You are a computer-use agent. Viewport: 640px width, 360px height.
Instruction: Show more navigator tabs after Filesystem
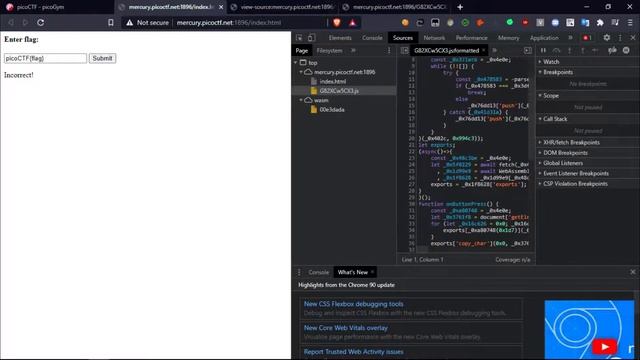(353, 50)
